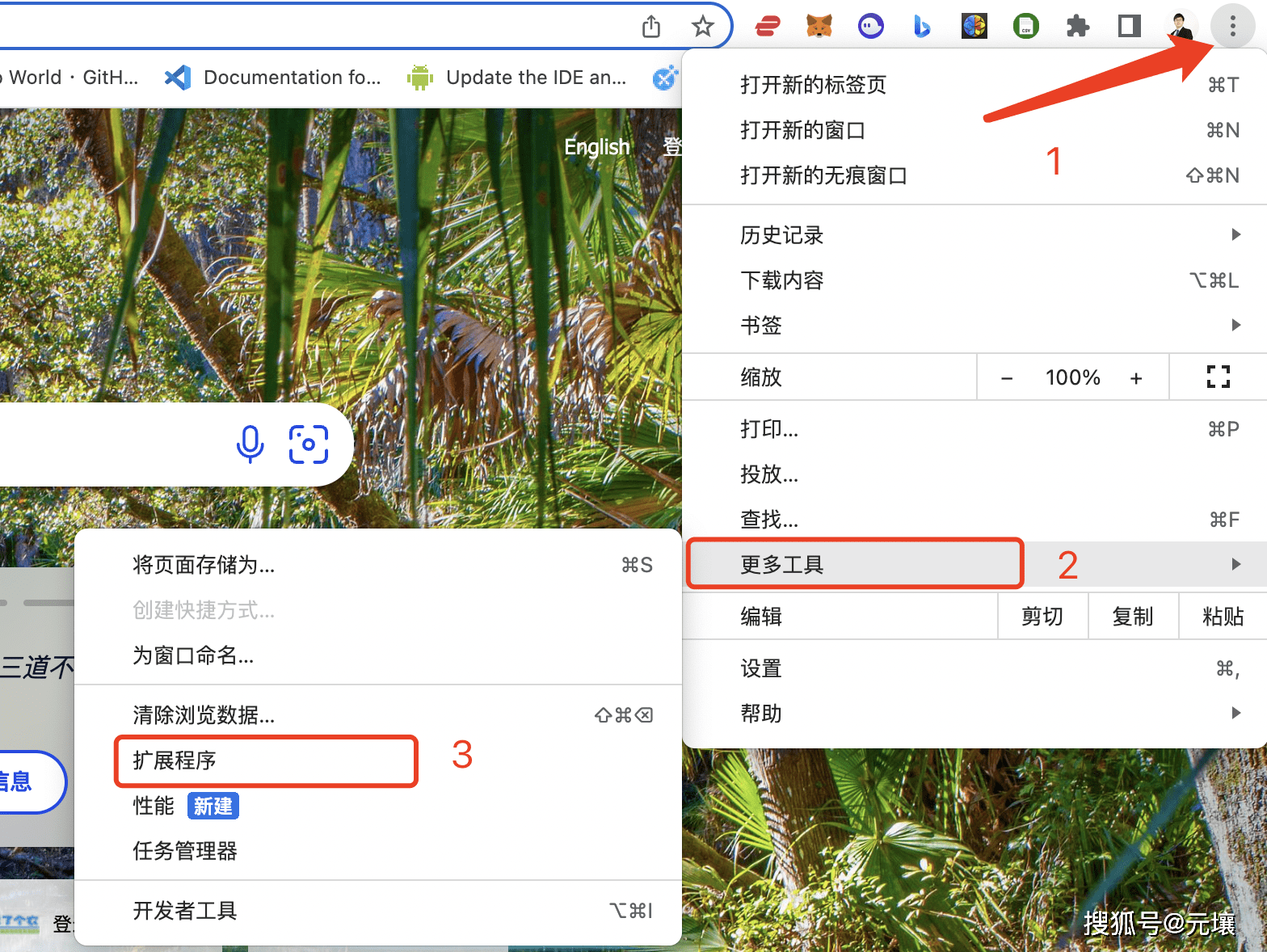Image resolution: width=1267 pixels, height=952 pixels.
Task: Open the colorful brain extension icon
Action: (974, 27)
